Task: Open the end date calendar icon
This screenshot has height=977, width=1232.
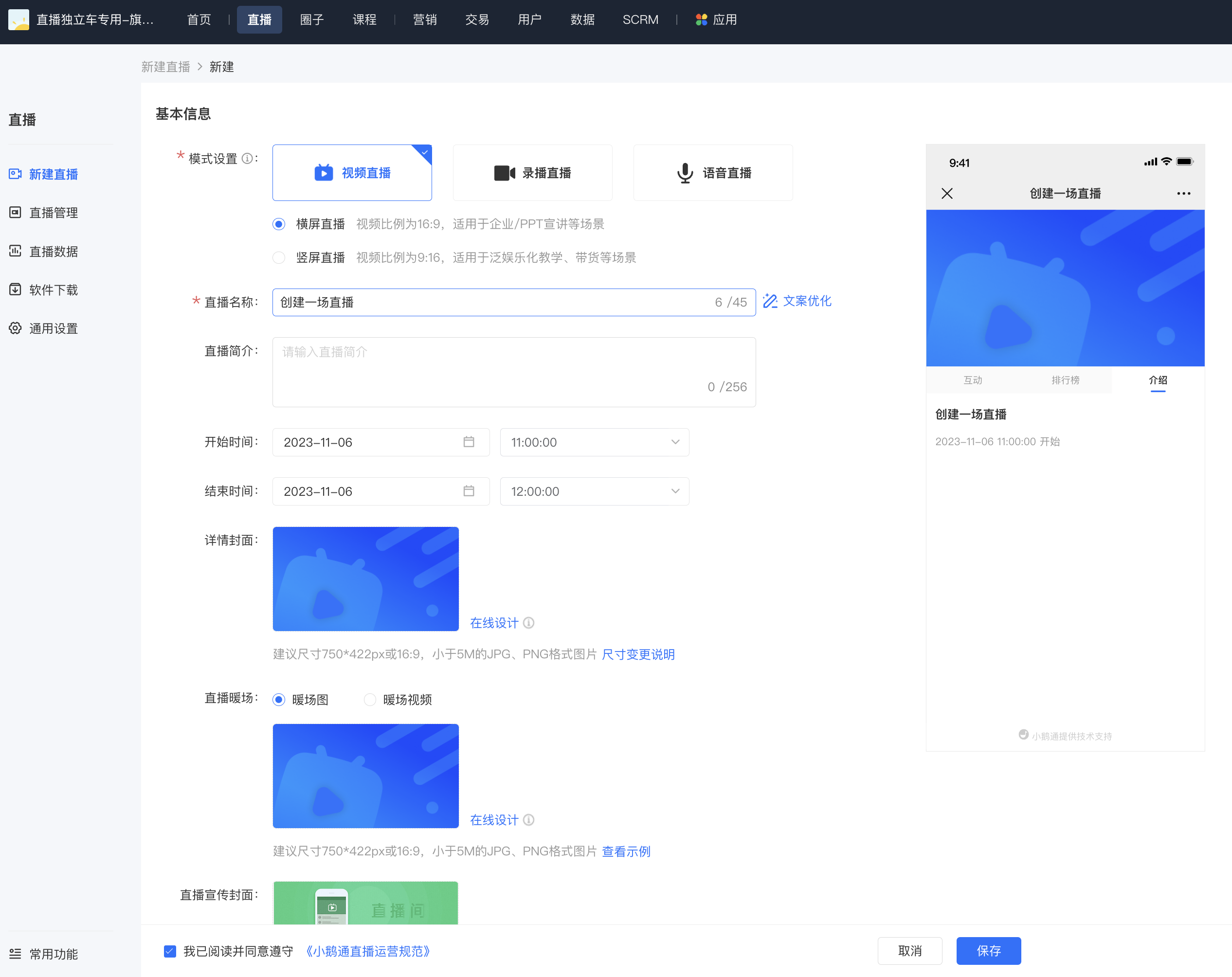Action: [469, 491]
